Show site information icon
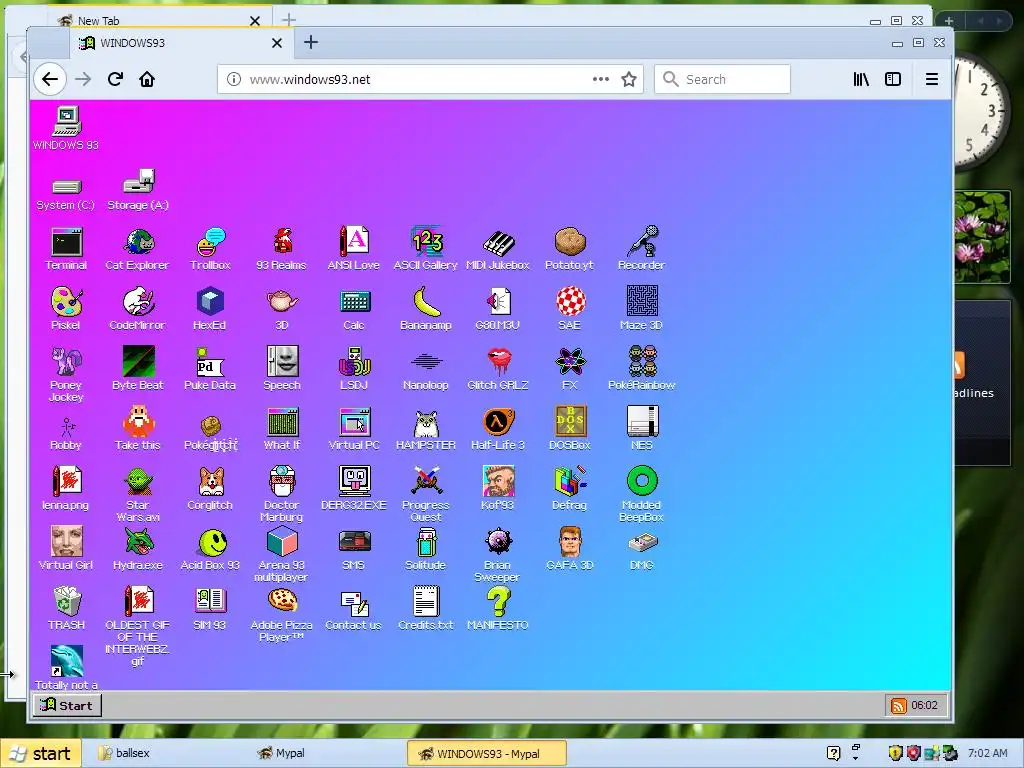This screenshot has width=1024, height=768. [233, 80]
